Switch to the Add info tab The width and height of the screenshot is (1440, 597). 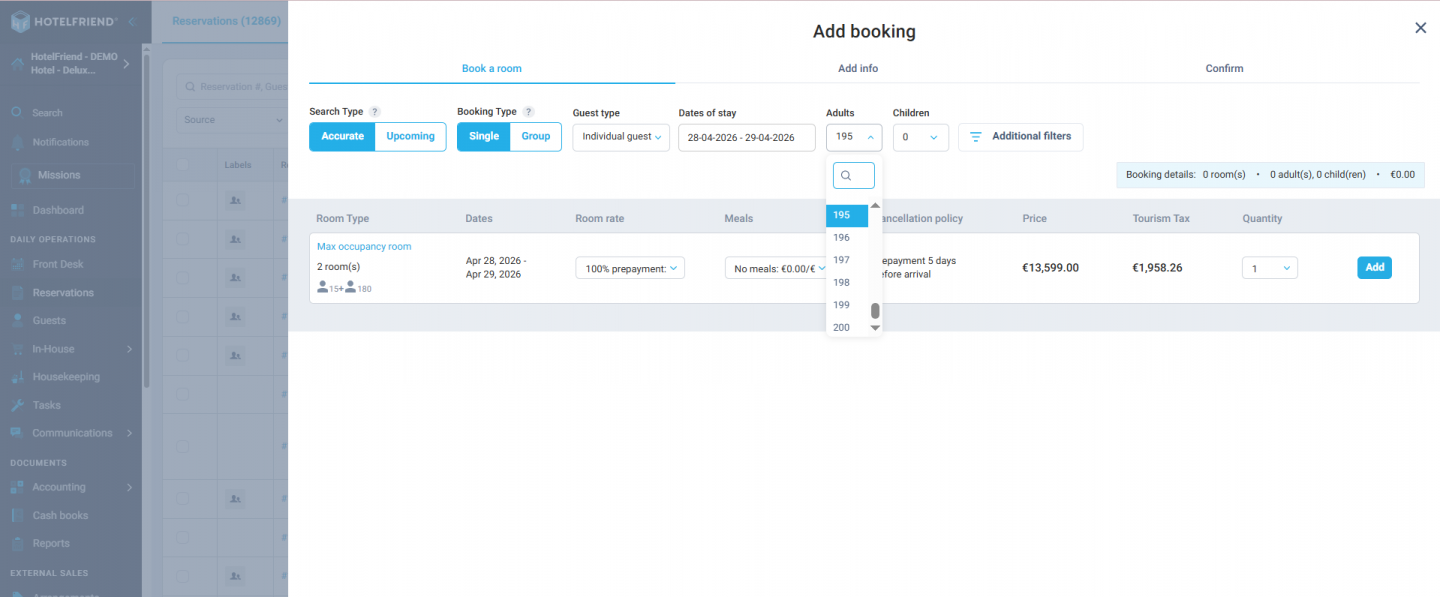(857, 68)
